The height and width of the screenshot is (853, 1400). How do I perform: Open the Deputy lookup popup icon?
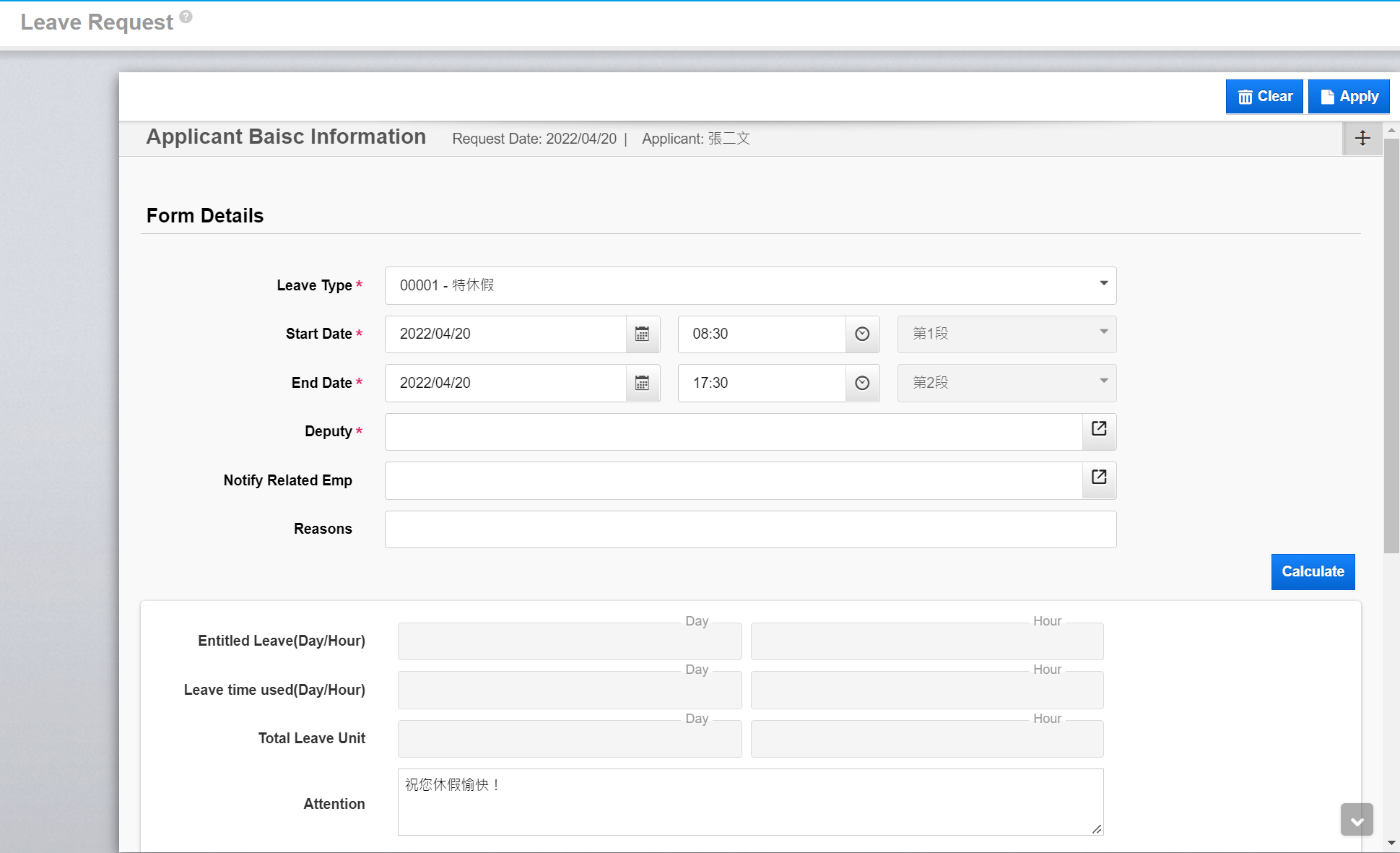tap(1099, 429)
